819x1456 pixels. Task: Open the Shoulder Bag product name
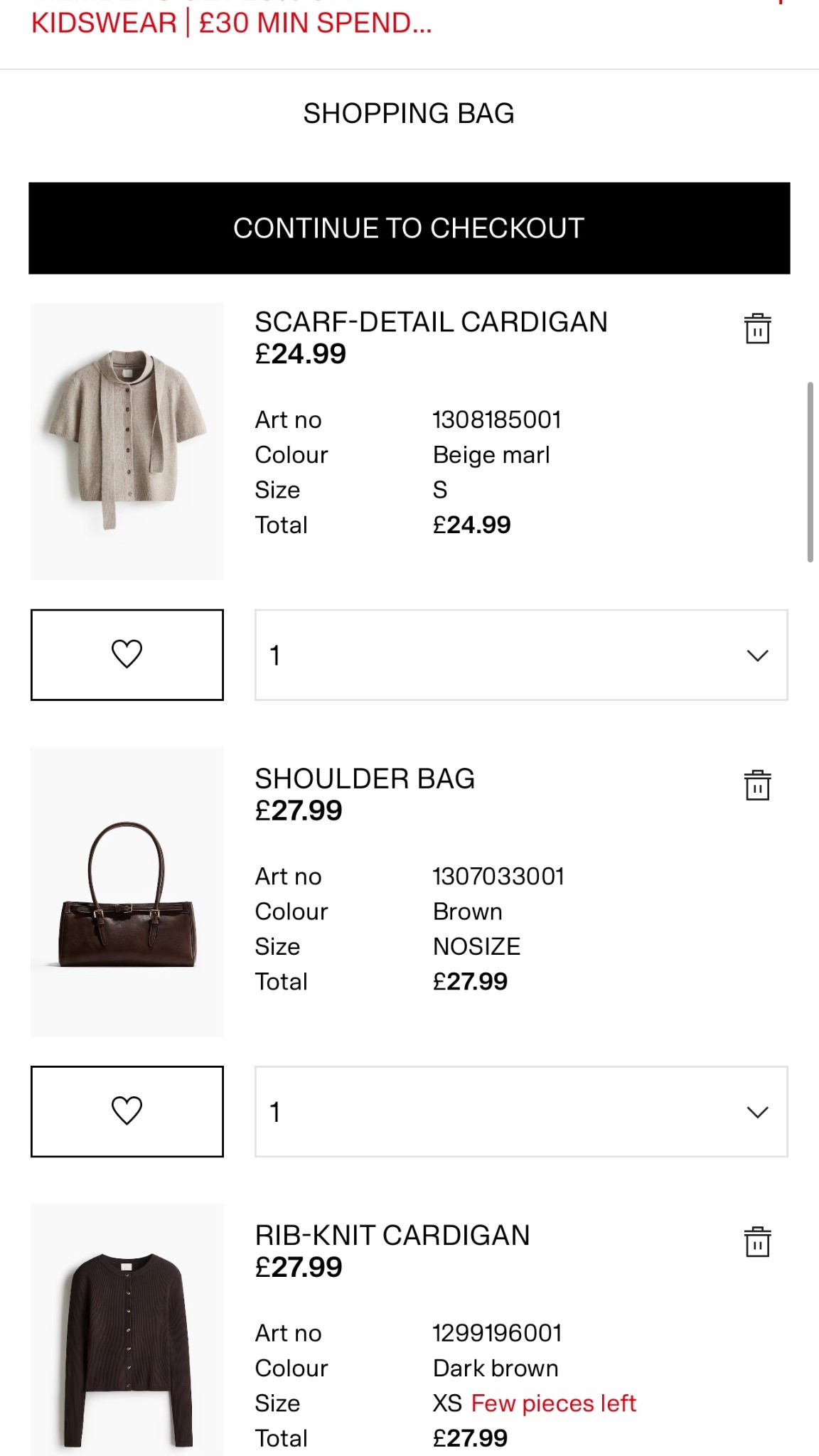pyautogui.click(x=366, y=778)
